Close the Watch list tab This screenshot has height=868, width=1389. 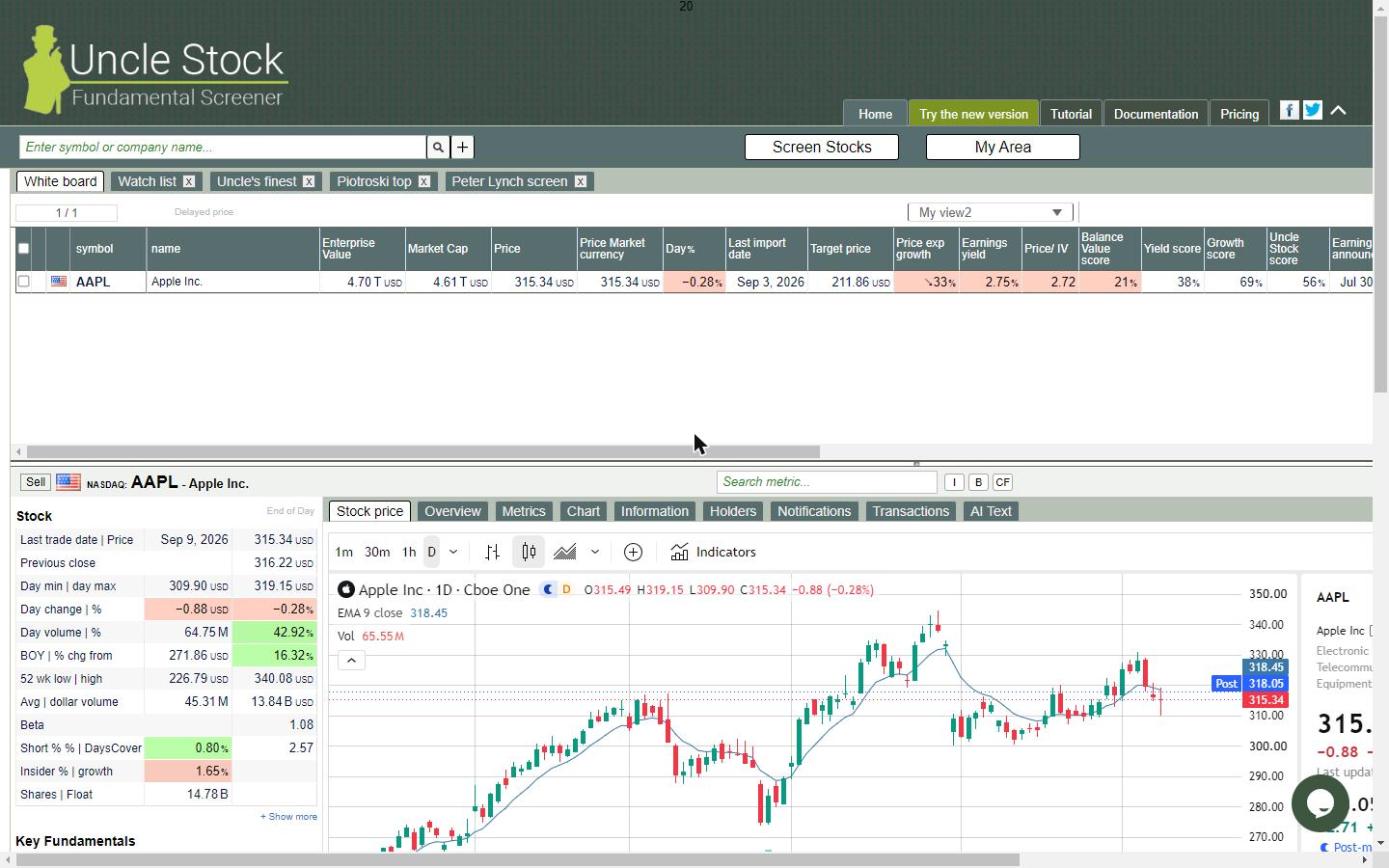coord(189,181)
